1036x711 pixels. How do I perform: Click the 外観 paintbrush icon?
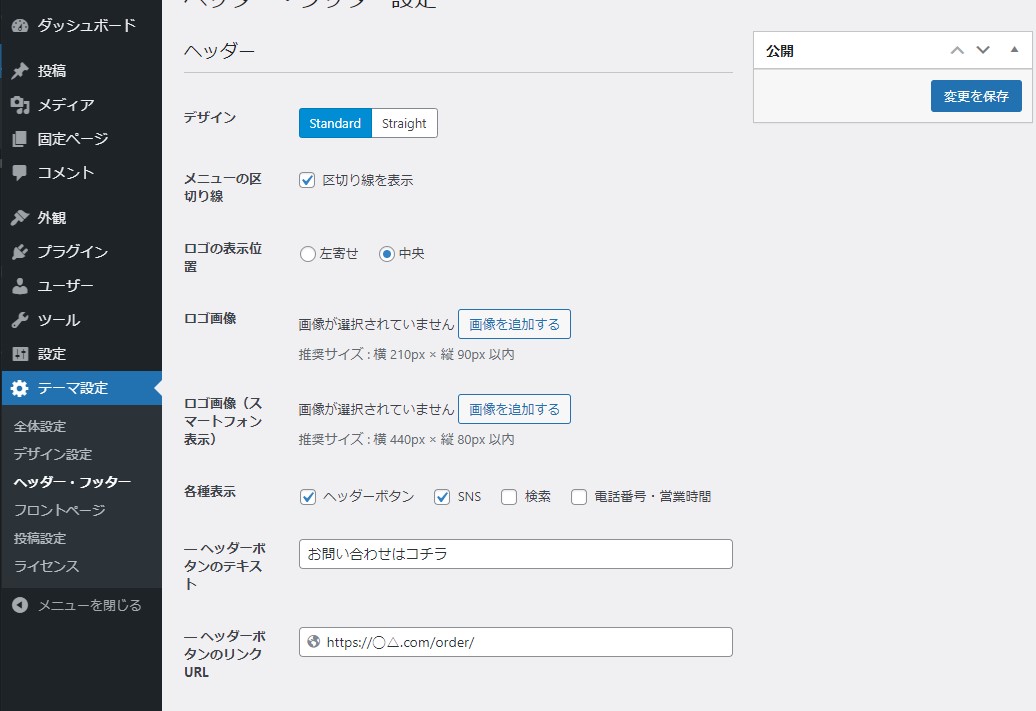coord(20,218)
